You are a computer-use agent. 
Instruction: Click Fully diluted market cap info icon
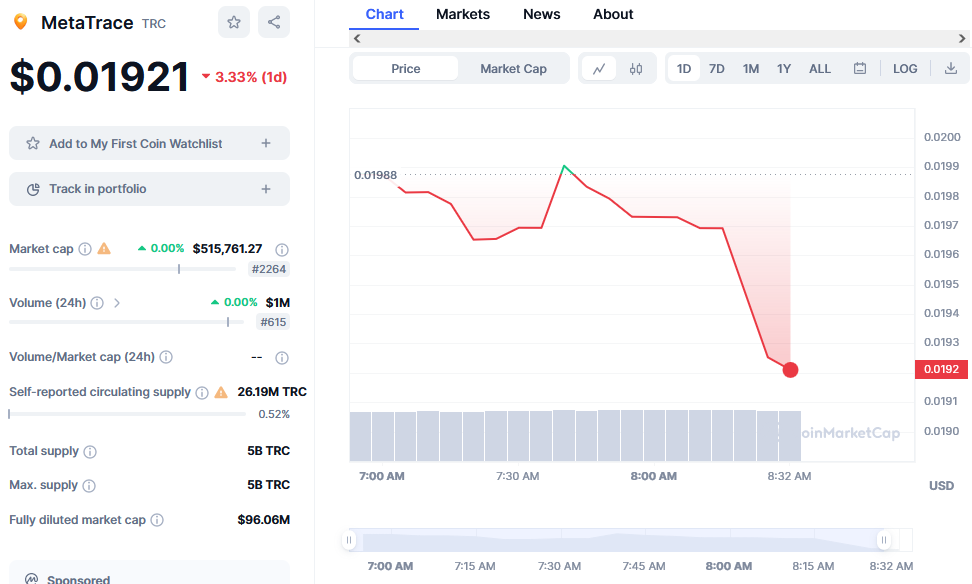point(157,520)
